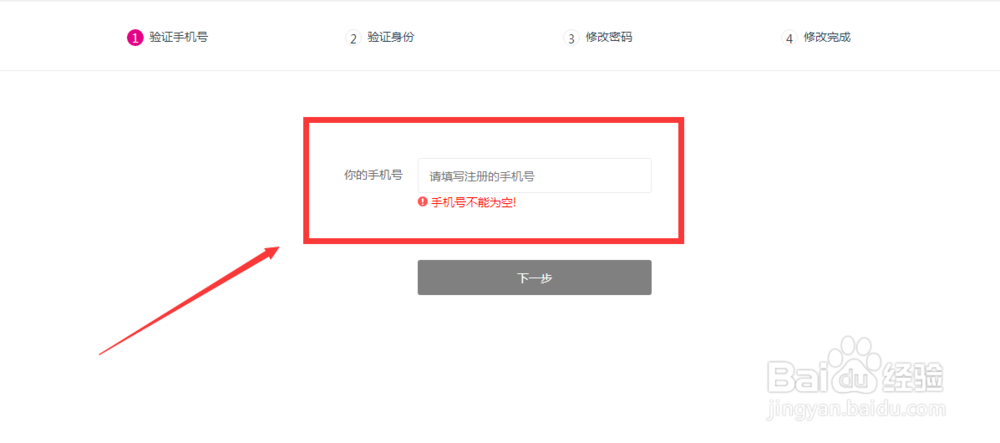1000x443 pixels.
Task: Click the step 4 number circle
Action: tap(790, 38)
